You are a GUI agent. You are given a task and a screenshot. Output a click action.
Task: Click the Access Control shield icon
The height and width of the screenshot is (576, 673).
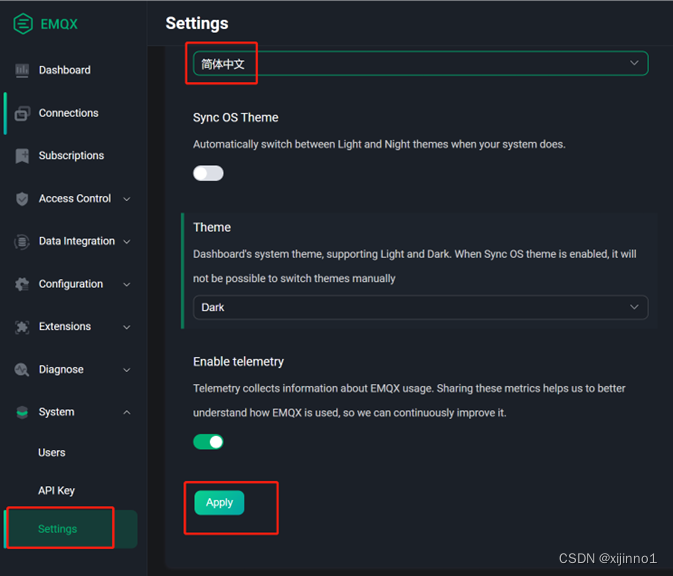tap(22, 199)
